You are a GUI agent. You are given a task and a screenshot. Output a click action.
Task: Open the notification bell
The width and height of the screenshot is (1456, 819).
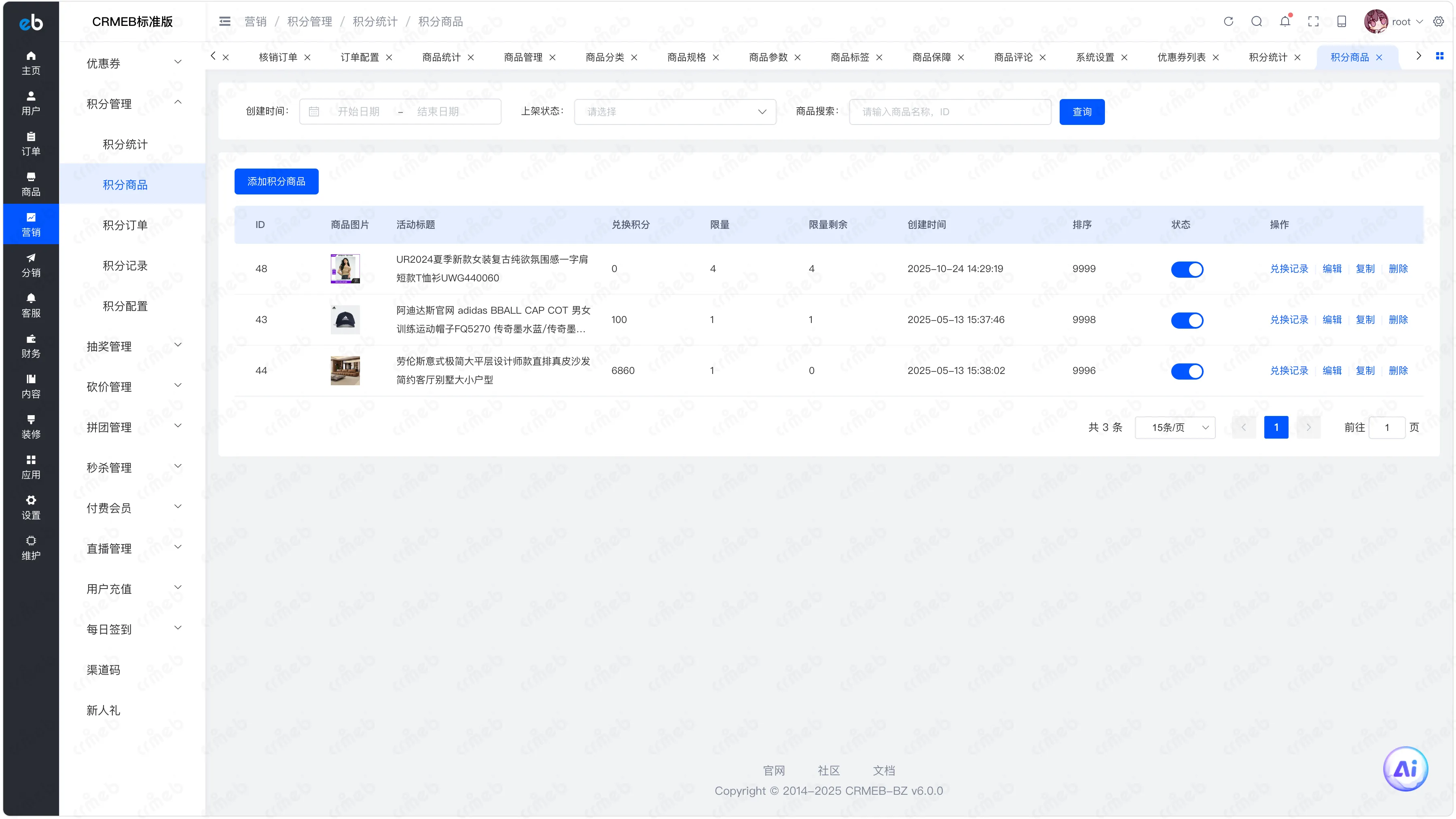[x=1285, y=21]
